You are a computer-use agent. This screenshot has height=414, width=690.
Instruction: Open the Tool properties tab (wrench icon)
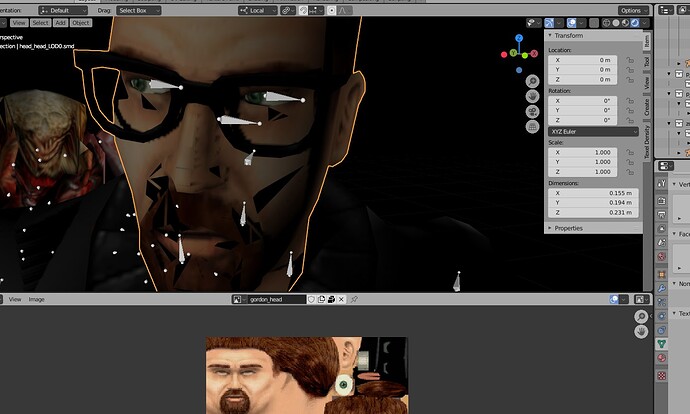(661, 184)
